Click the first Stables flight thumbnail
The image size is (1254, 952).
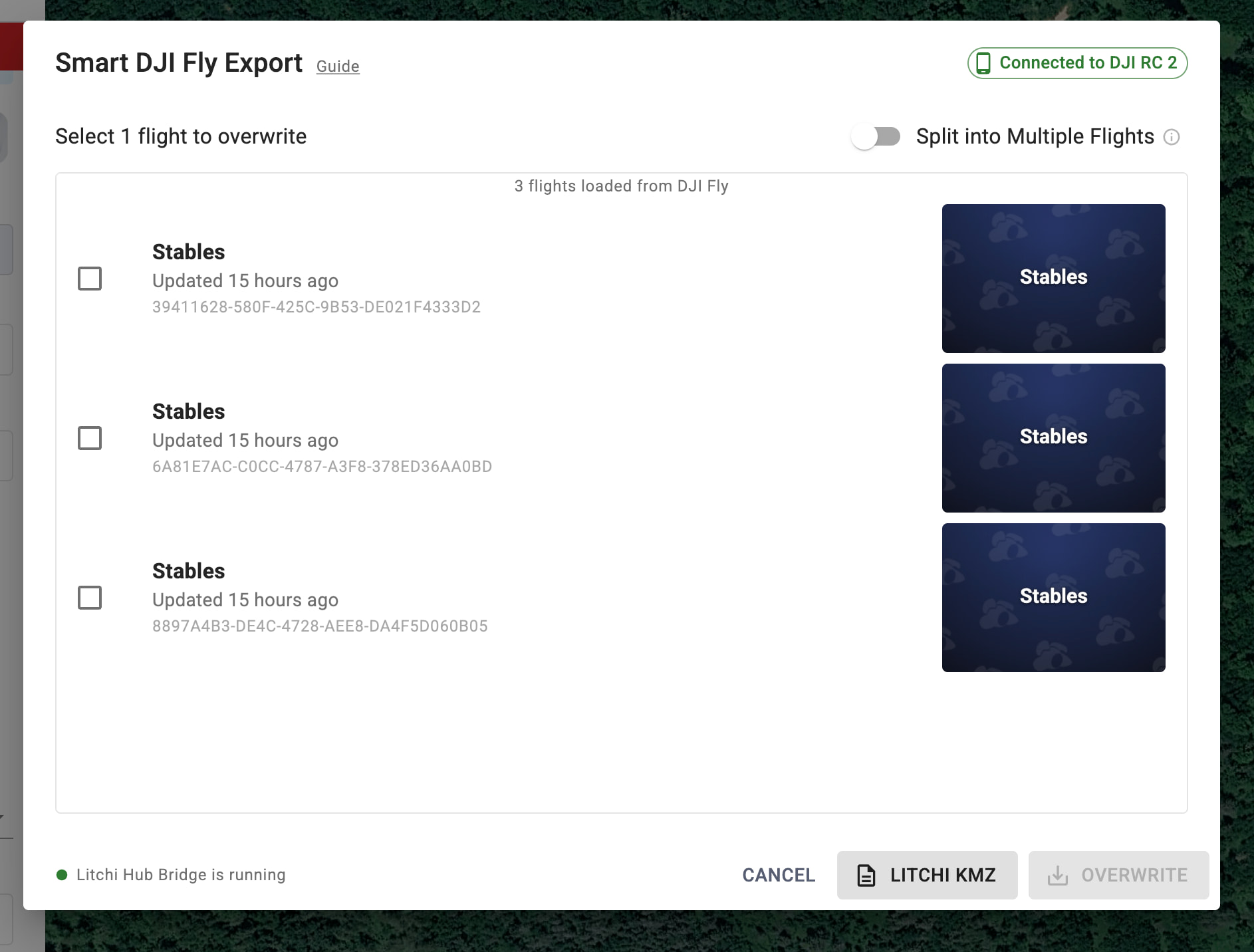(x=1053, y=279)
